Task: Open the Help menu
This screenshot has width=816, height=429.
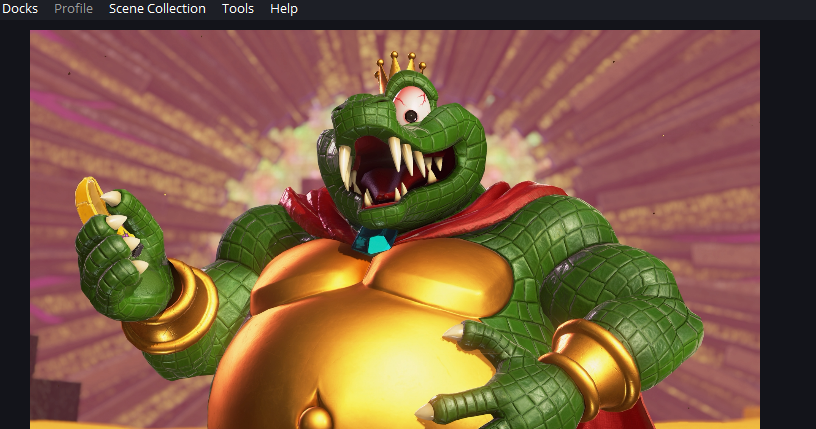Action: tap(284, 9)
